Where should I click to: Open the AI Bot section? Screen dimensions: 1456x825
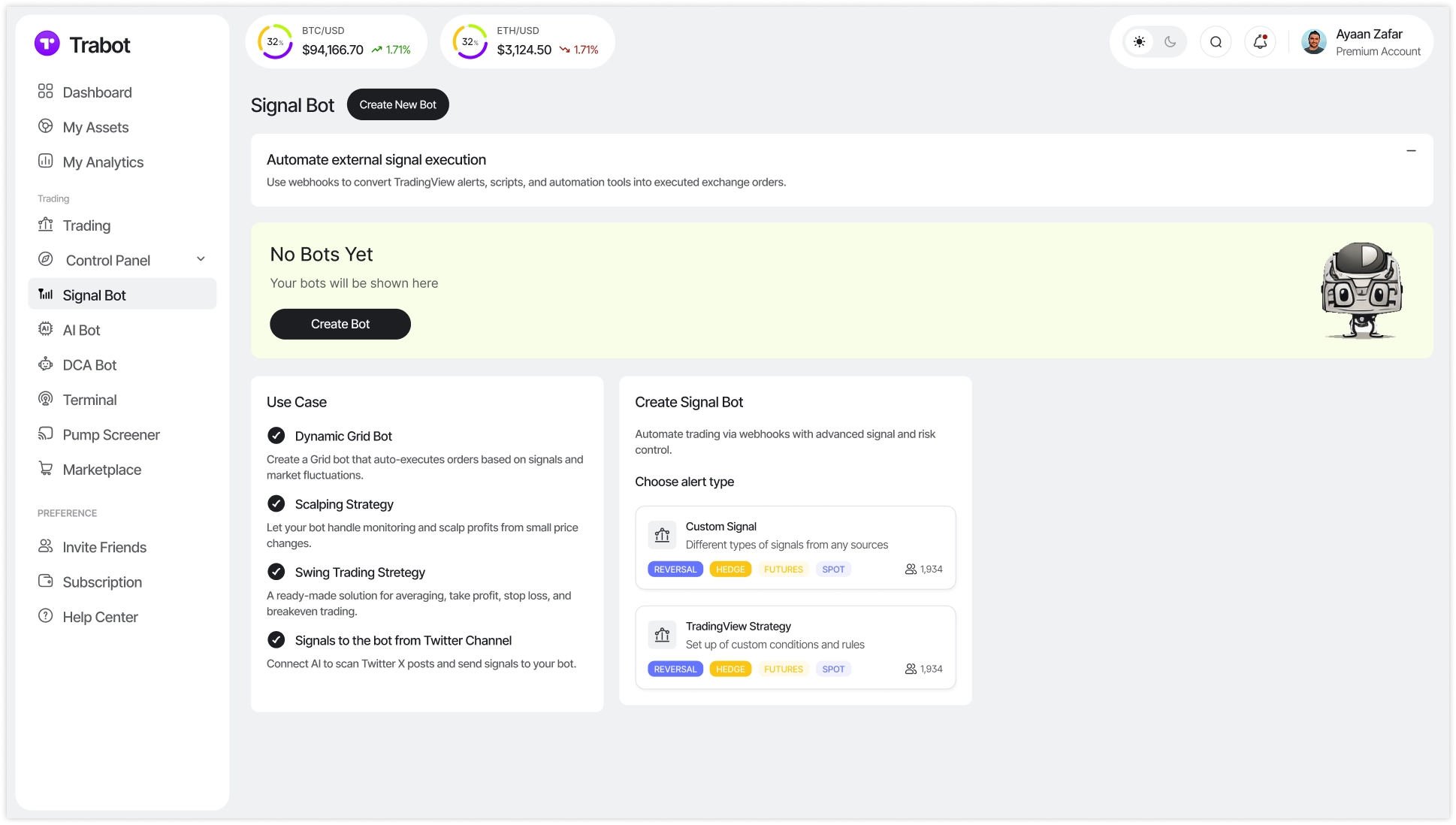81,329
